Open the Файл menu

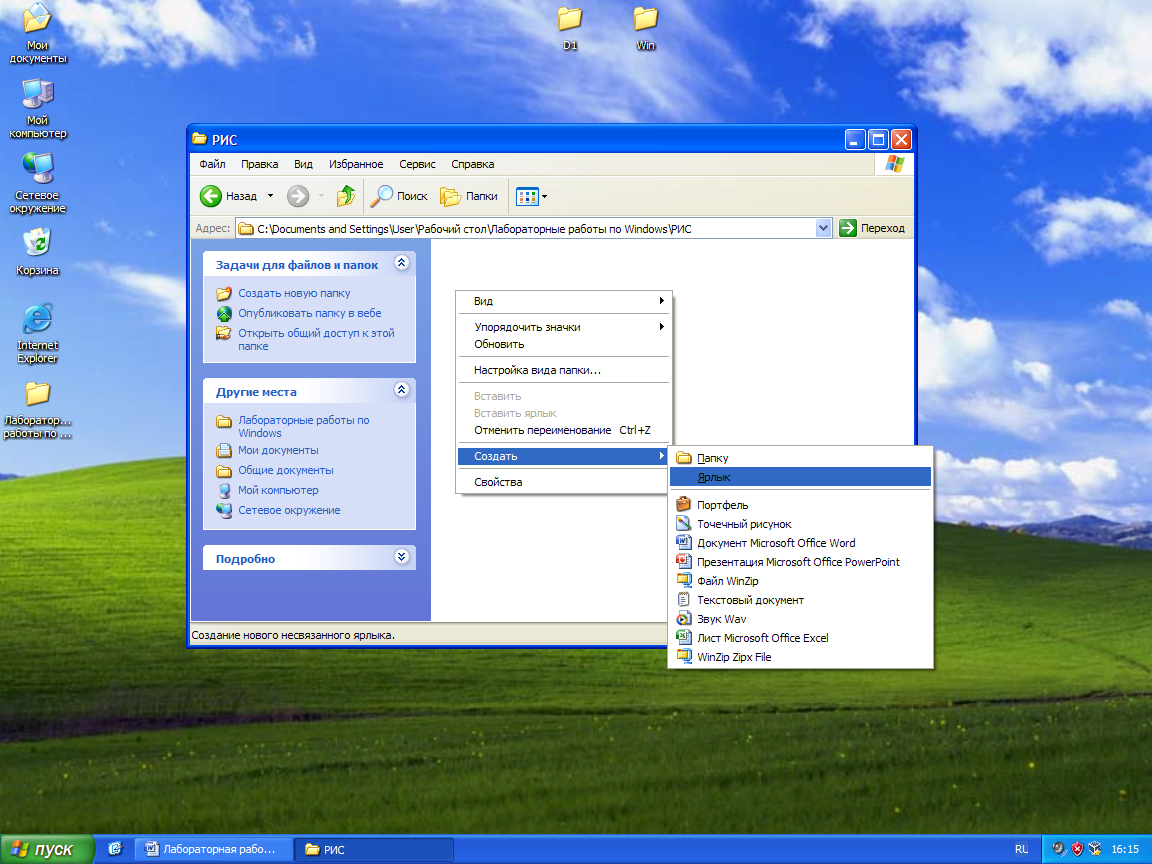click(x=212, y=164)
